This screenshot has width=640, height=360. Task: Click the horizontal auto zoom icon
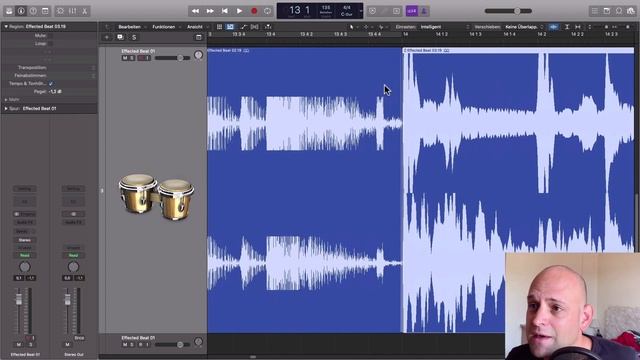pos(578,27)
